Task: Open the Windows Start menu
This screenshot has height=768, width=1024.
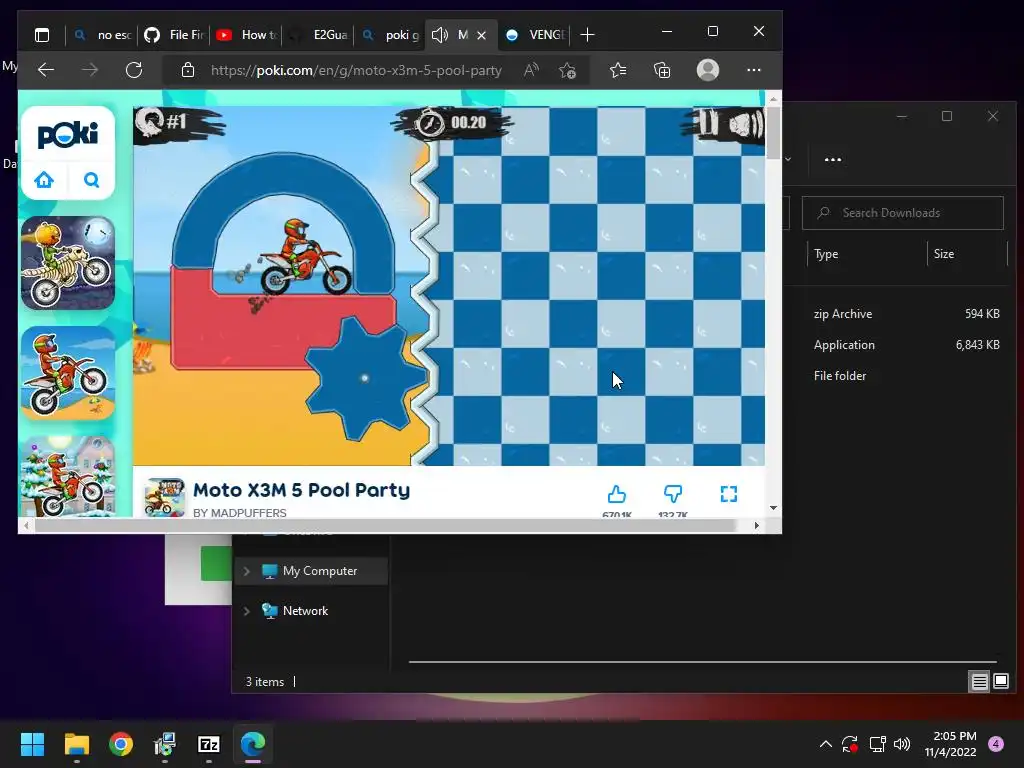Action: [x=32, y=744]
